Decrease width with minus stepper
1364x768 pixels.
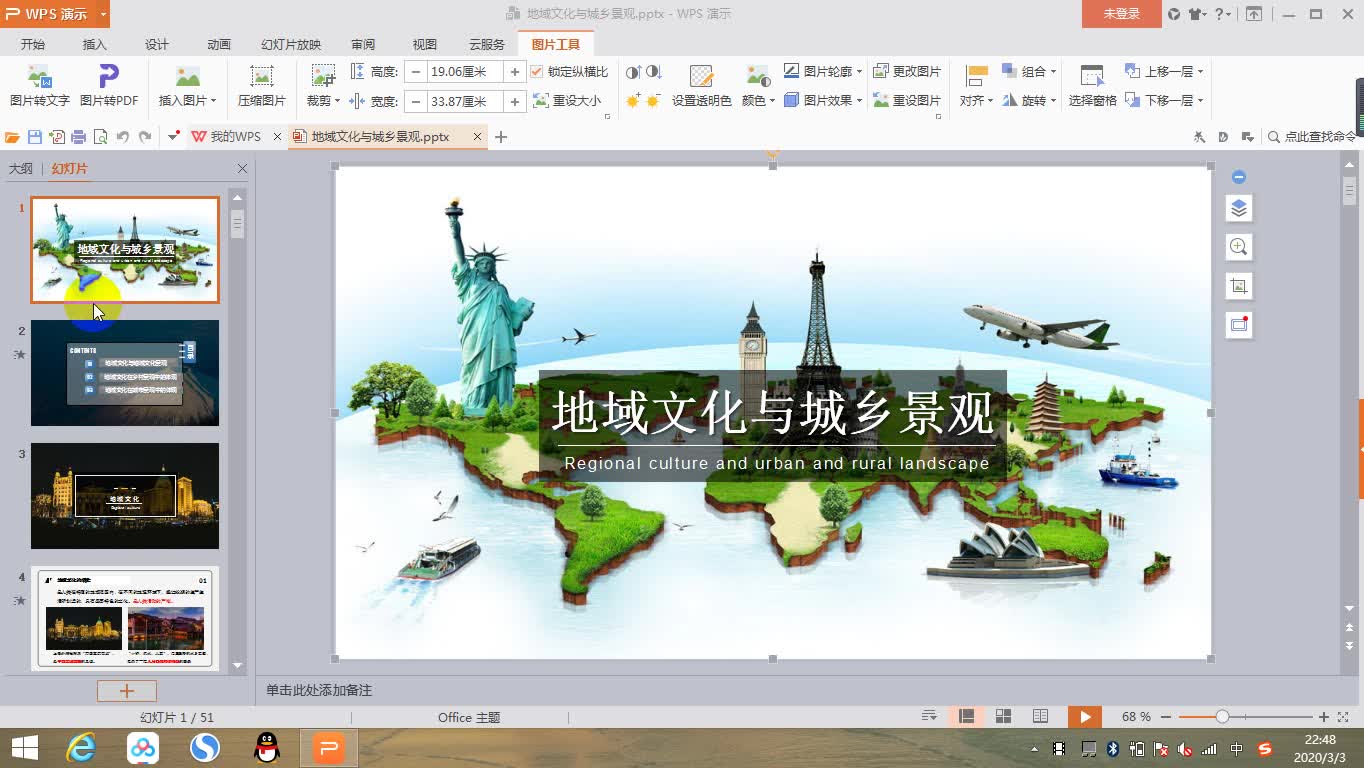[x=415, y=101]
